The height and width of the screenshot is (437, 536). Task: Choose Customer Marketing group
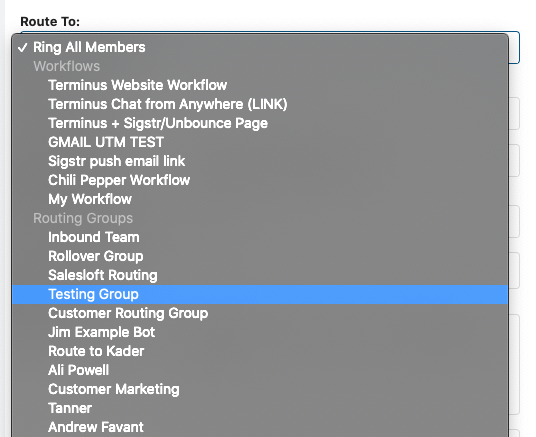[x=260, y=389]
